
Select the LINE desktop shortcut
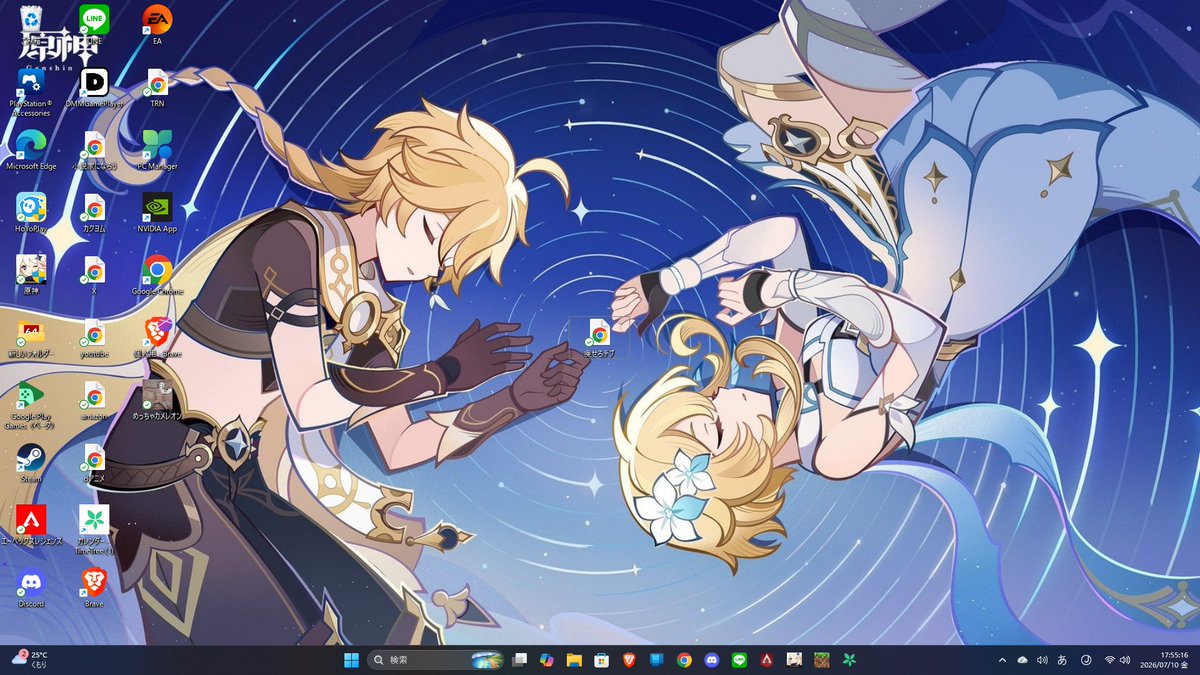pyautogui.click(x=94, y=24)
